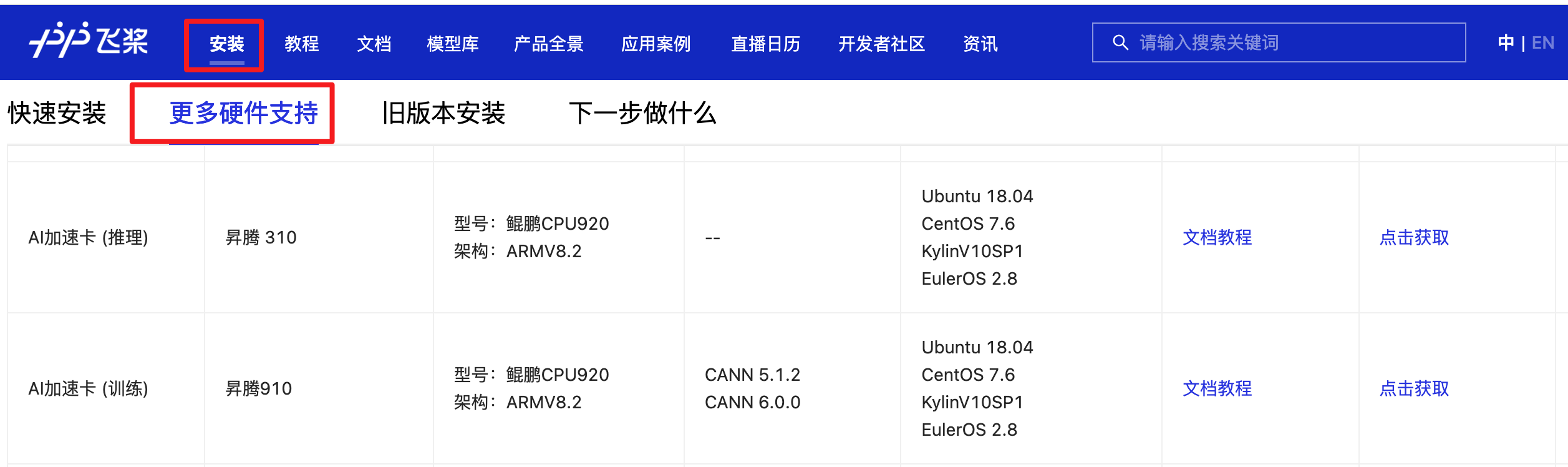This screenshot has height=467, width=1568.
Task: Switch language to EN
Action: [x=1542, y=42]
